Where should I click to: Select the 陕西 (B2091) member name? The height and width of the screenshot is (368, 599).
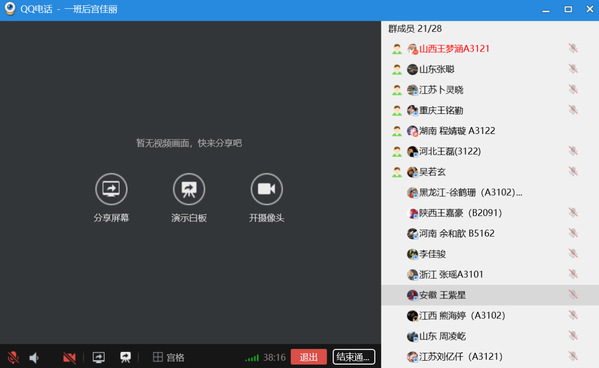point(460,213)
